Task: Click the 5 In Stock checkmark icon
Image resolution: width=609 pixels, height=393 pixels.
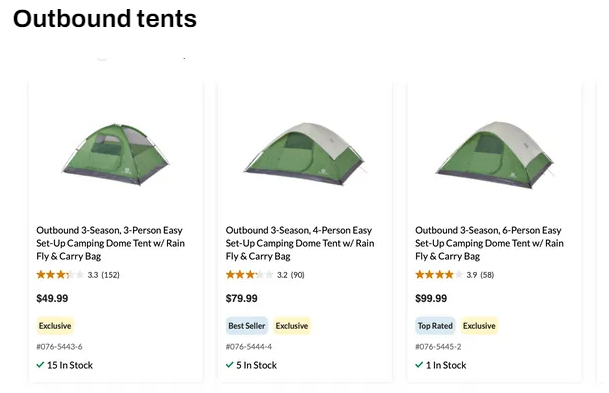Action: point(230,365)
